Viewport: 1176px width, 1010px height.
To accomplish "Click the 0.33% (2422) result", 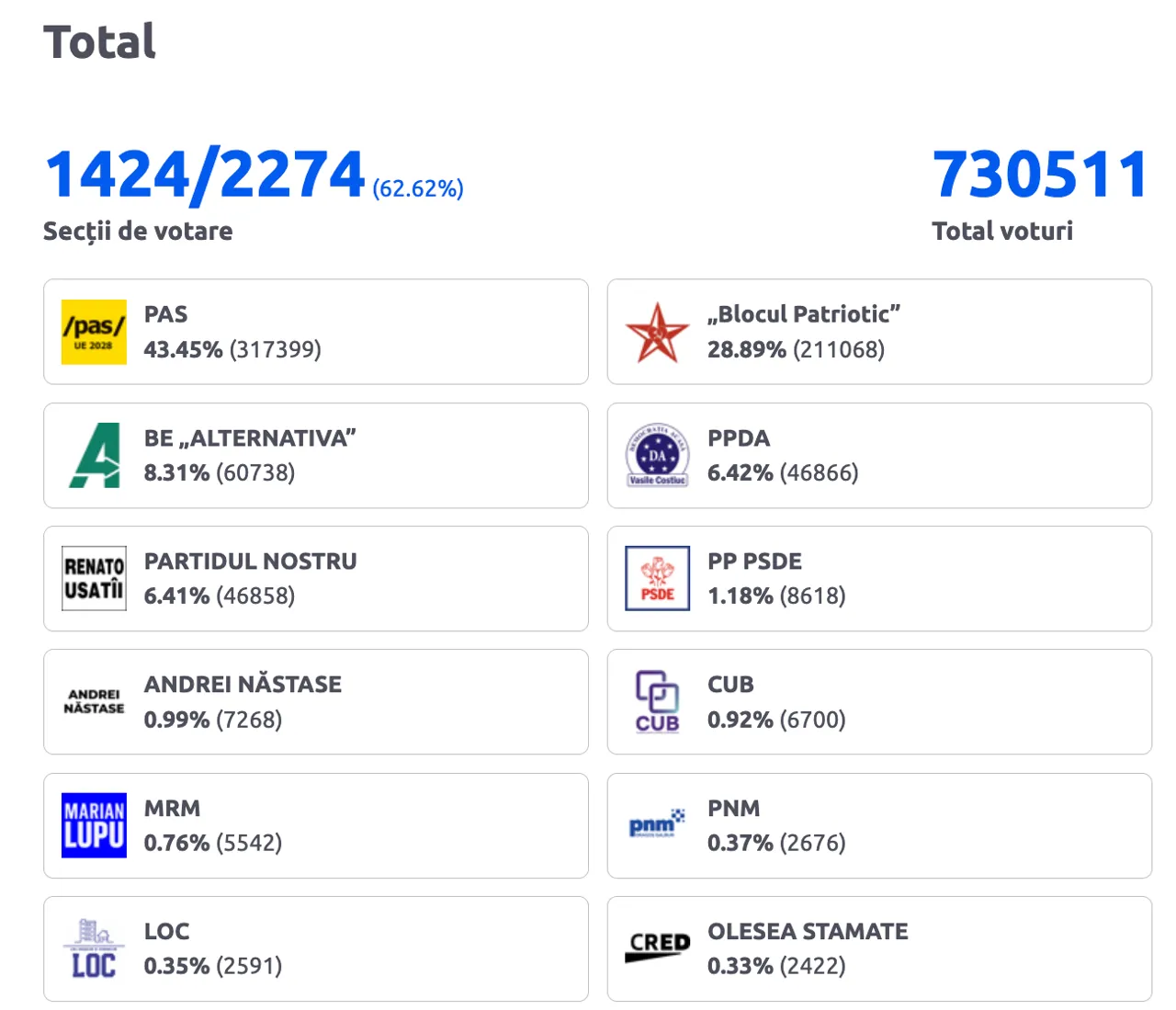I will pos(776,966).
